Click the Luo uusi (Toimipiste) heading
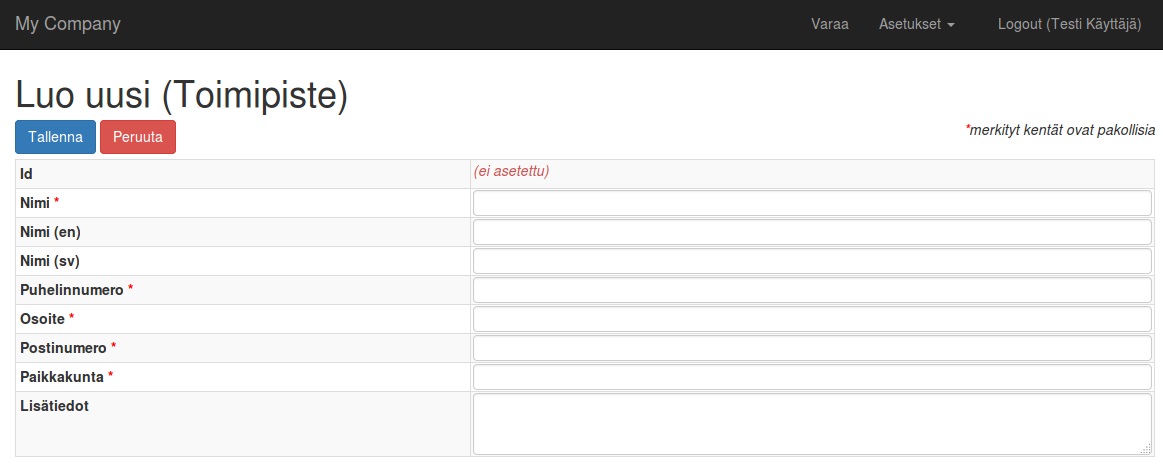 point(182,96)
